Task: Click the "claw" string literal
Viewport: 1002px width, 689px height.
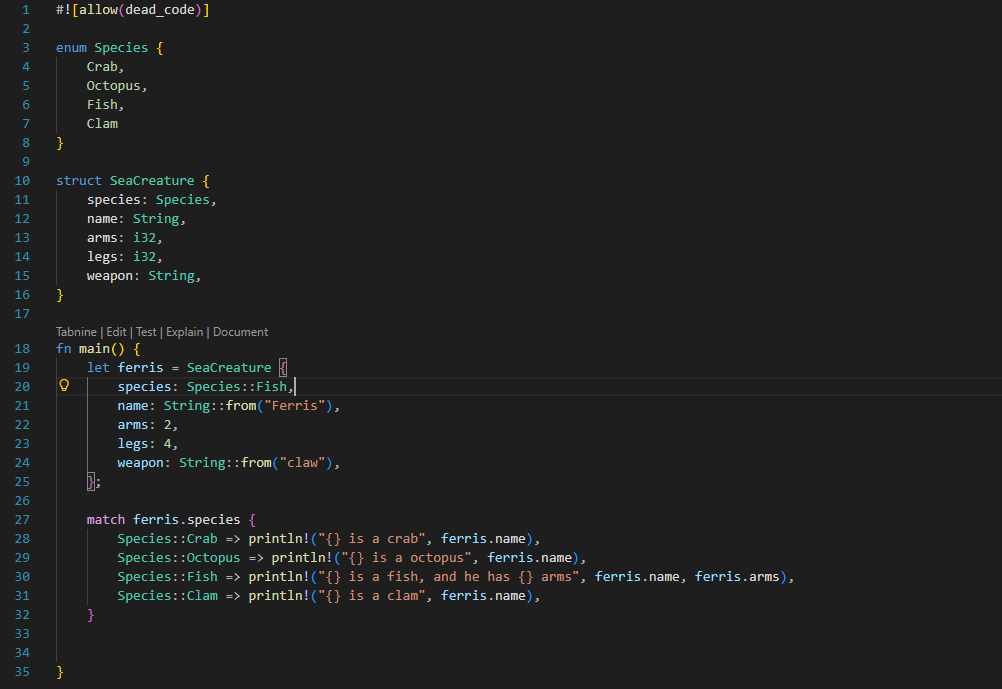Action: [302, 463]
